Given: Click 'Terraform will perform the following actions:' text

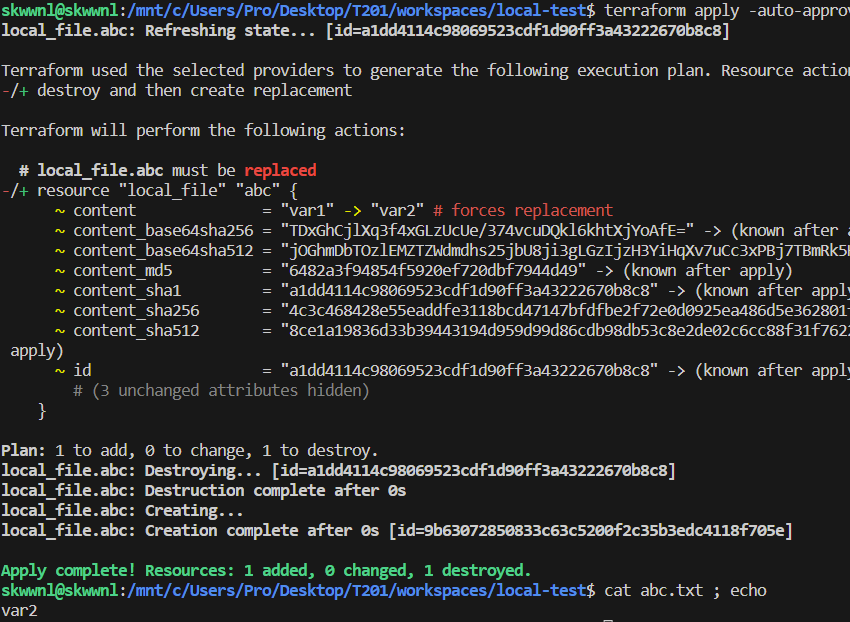Looking at the screenshot, I should coord(203,131).
